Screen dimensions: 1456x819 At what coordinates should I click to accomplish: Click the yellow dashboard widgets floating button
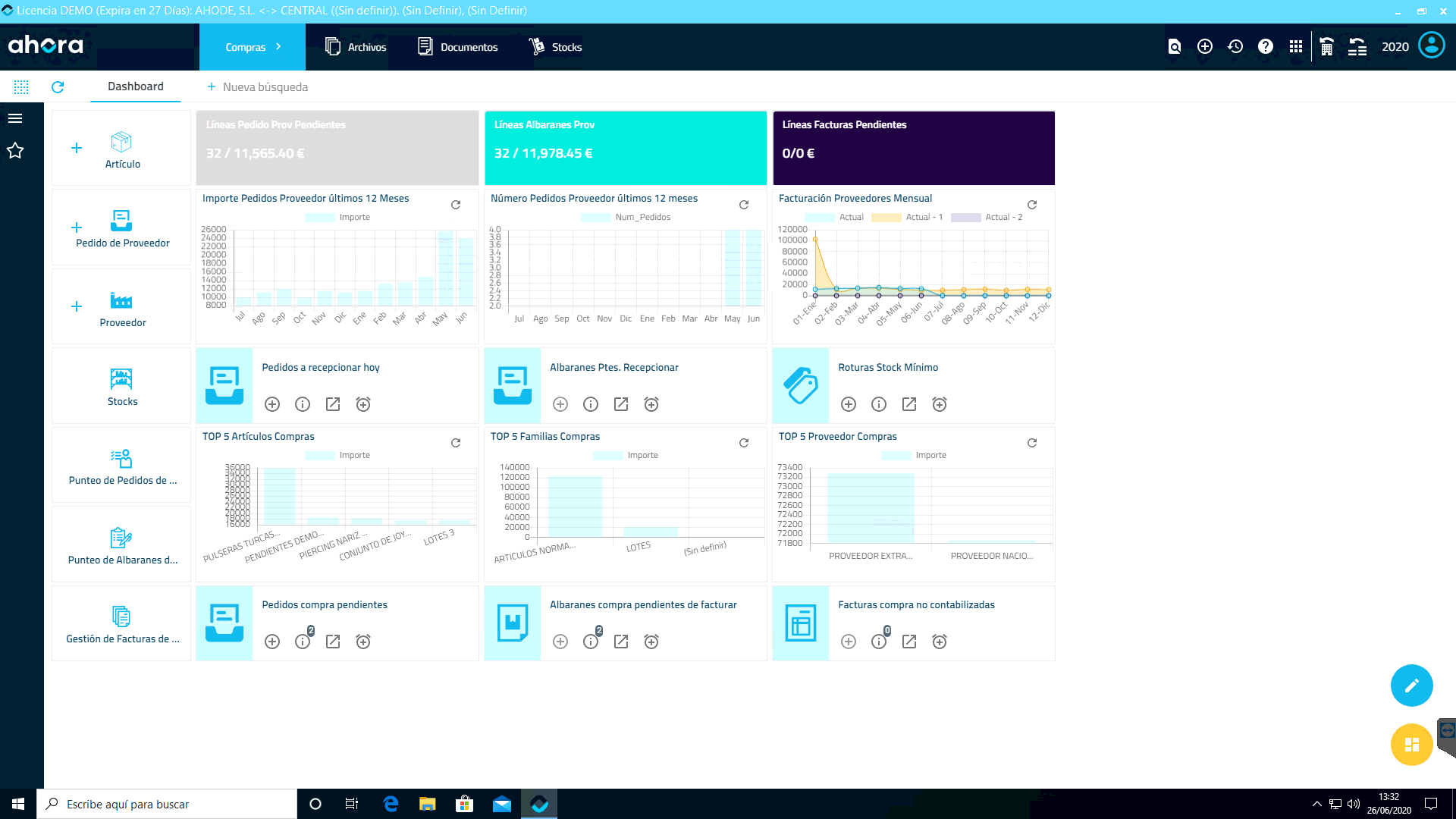1411,745
